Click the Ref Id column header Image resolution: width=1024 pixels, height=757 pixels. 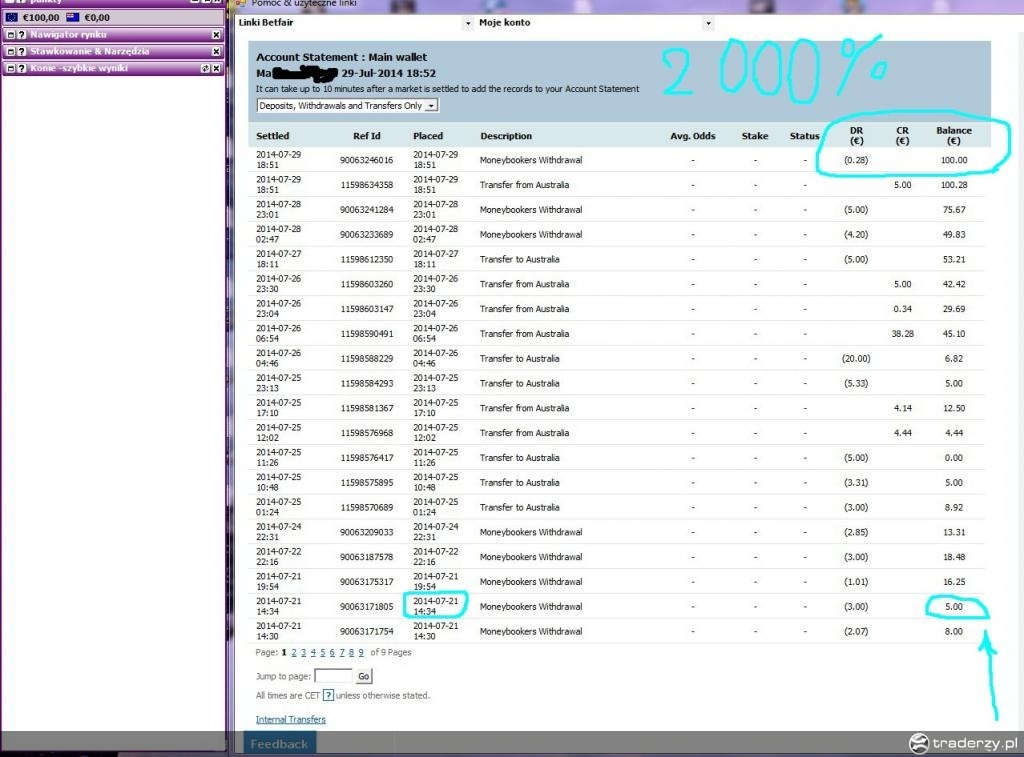click(x=366, y=136)
